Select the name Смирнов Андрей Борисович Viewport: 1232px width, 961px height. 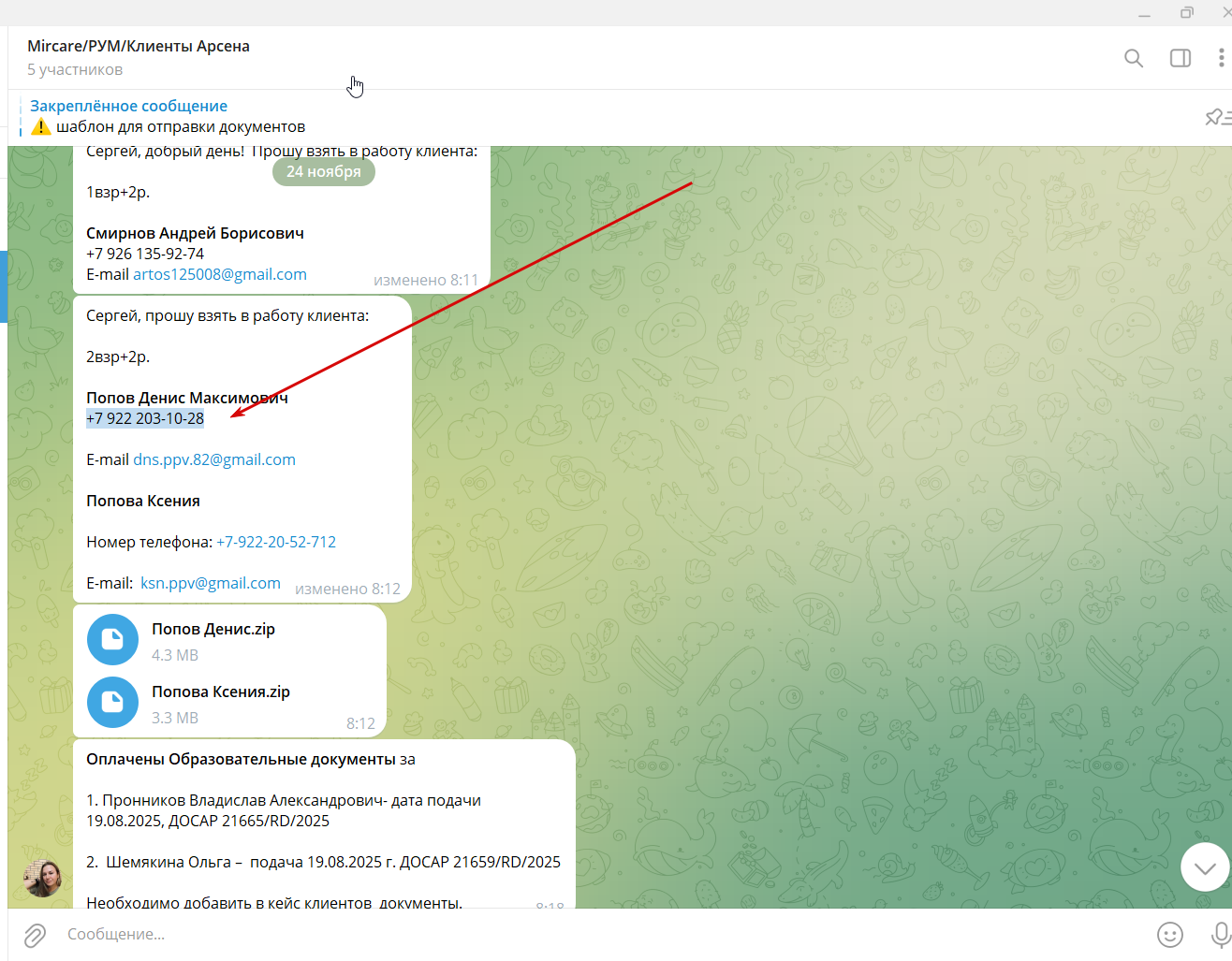(x=195, y=233)
